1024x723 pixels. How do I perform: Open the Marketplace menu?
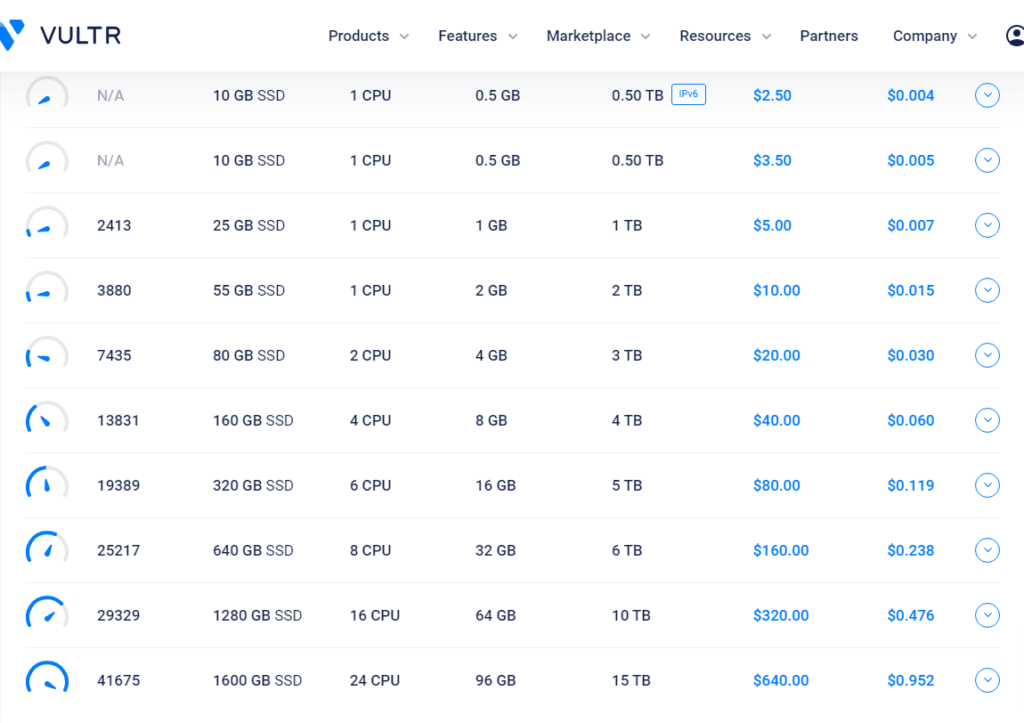click(x=598, y=36)
